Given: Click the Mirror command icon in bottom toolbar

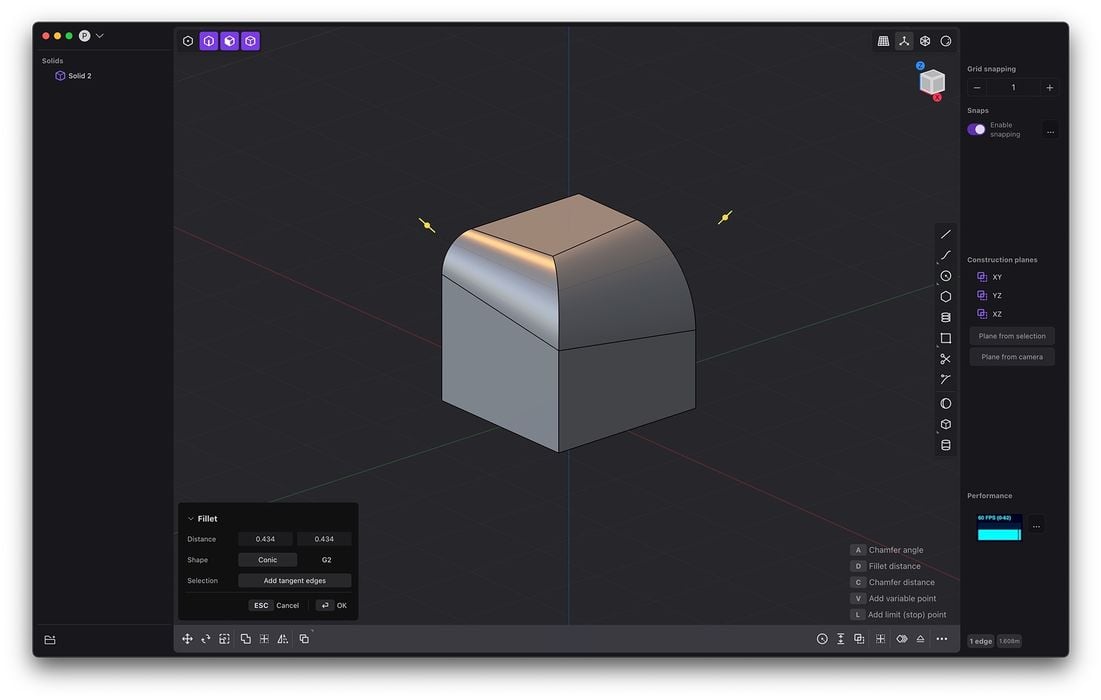Looking at the screenshot, I should [x=283, y=639].
